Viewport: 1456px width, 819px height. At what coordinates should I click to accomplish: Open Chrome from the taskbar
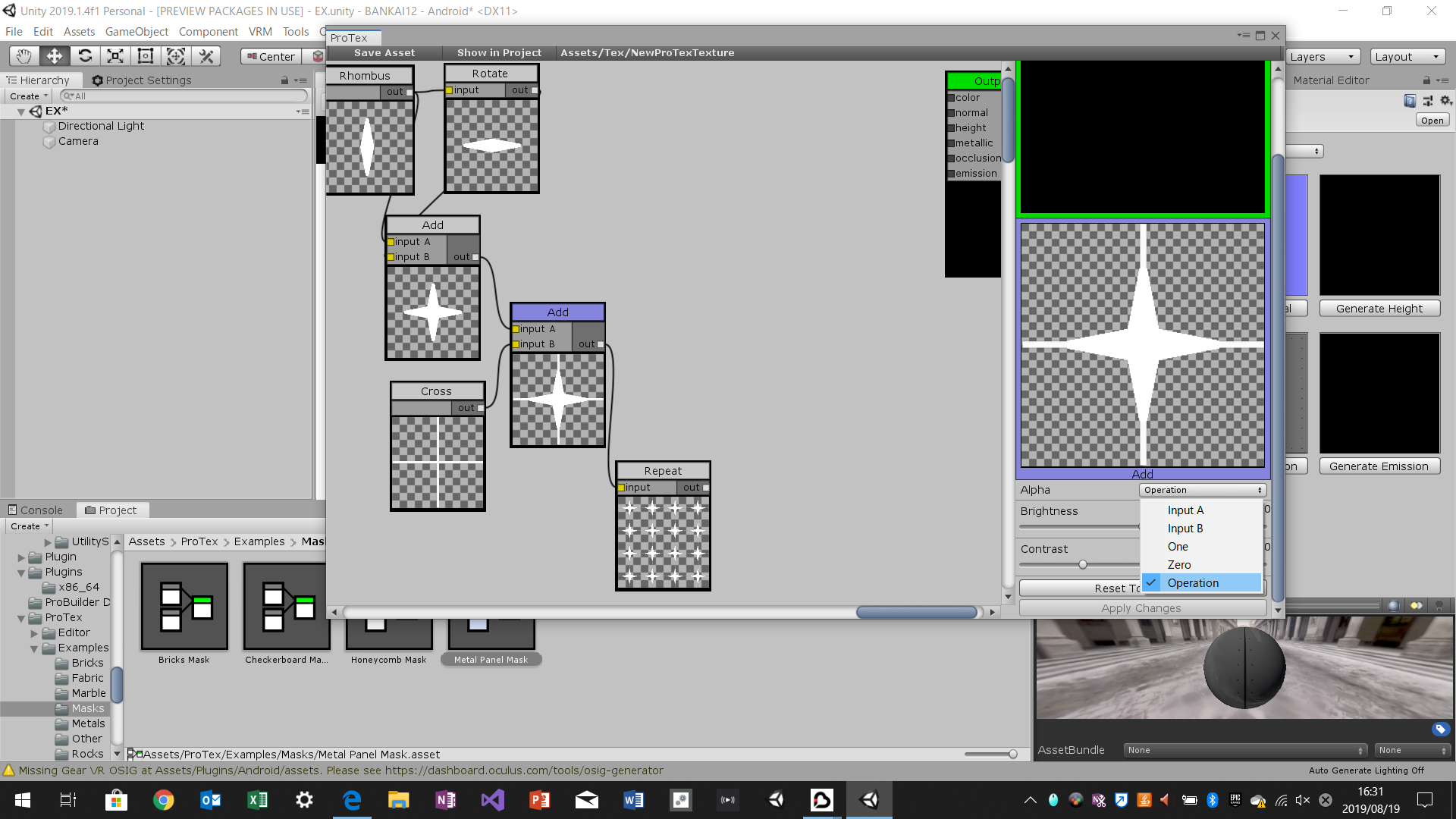click(x=163, y=800)
